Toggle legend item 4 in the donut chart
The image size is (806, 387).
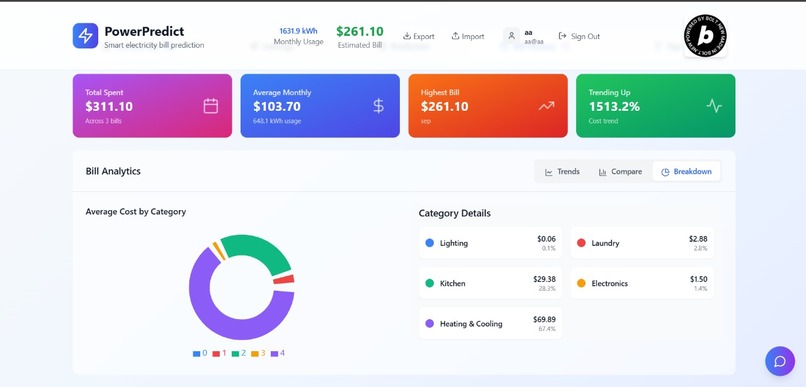coord(278,354)
